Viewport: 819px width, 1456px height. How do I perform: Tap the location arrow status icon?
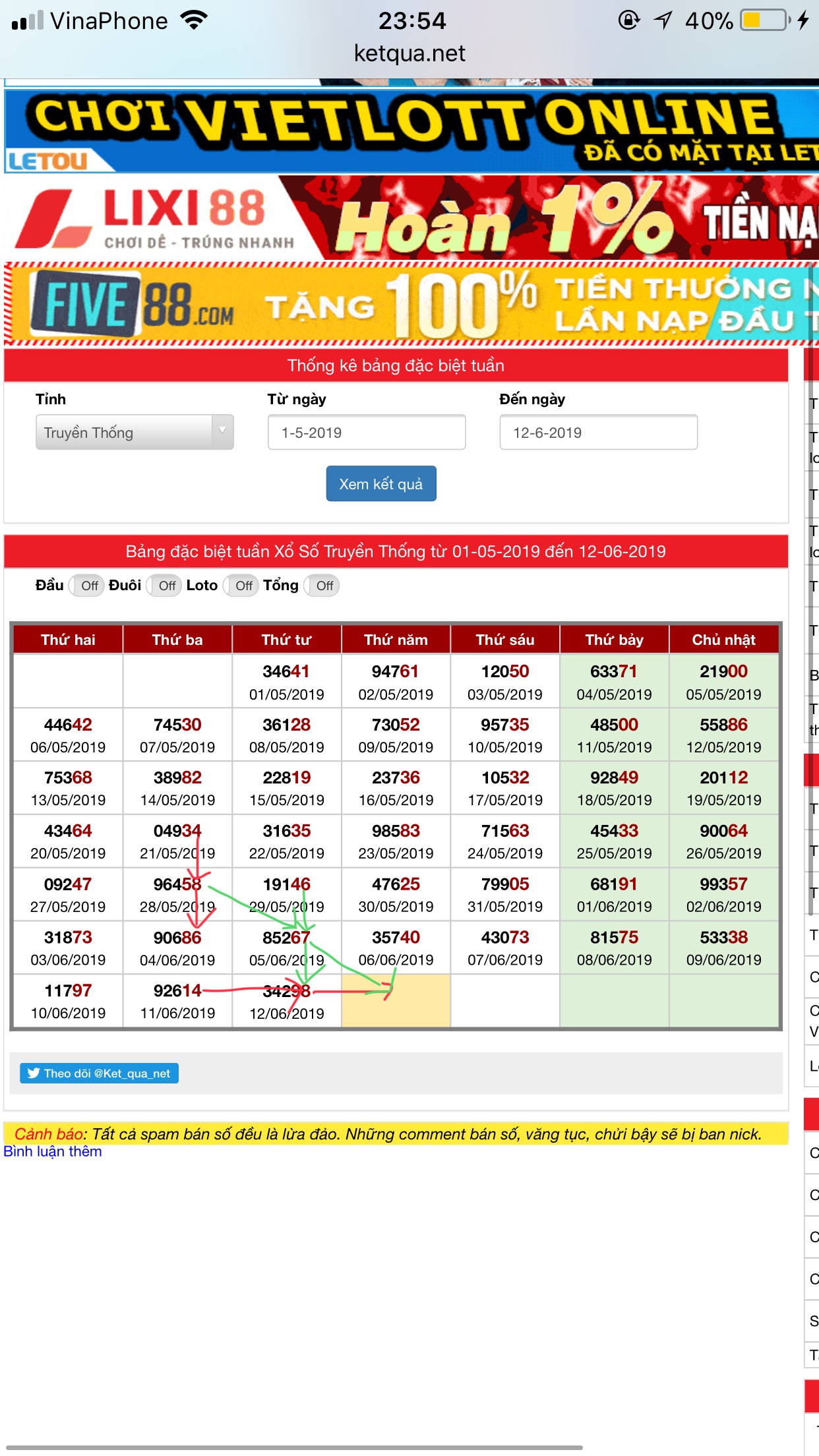coord(663,20)
